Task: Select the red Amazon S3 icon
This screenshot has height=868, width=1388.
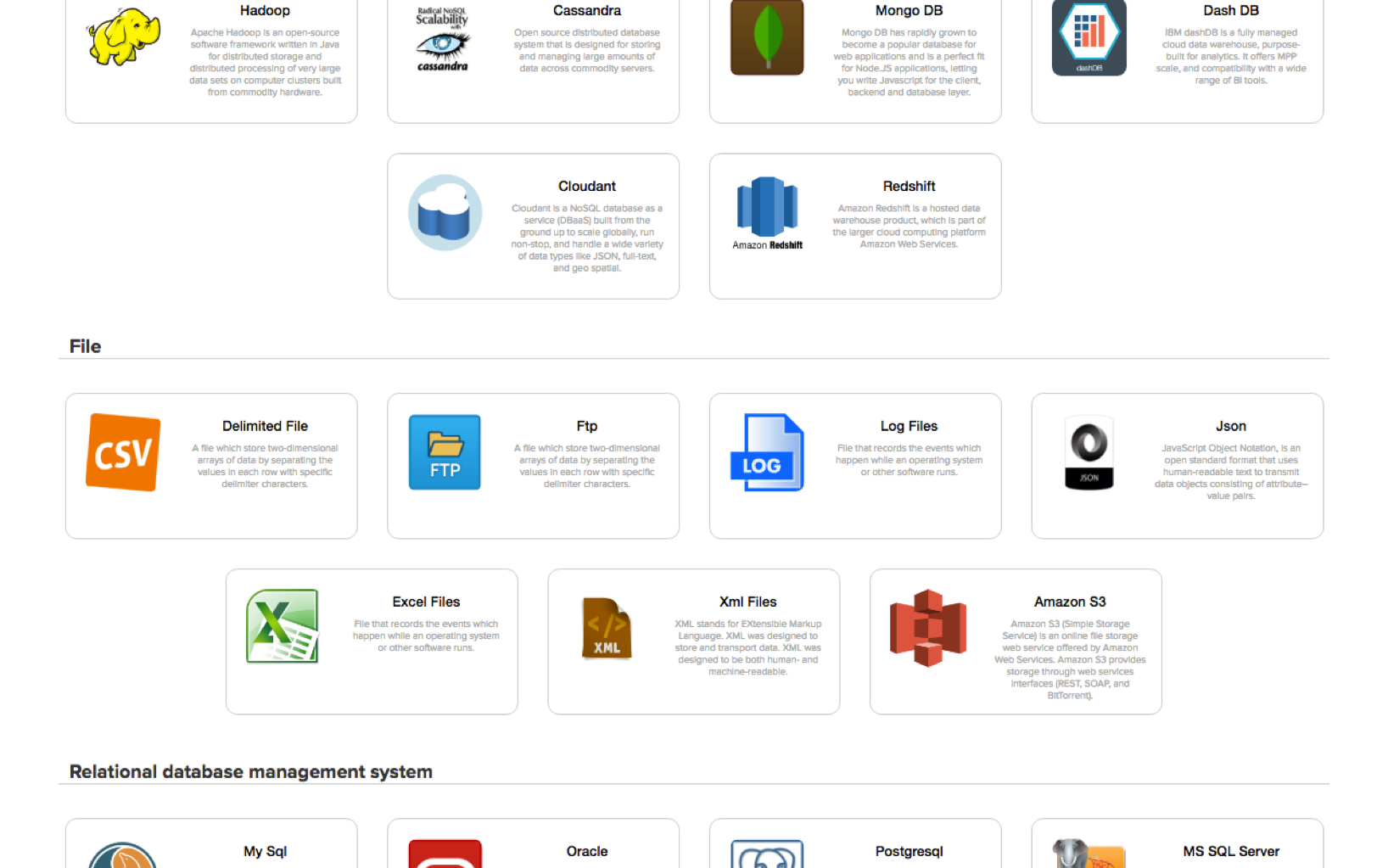Action: point(928,628)
